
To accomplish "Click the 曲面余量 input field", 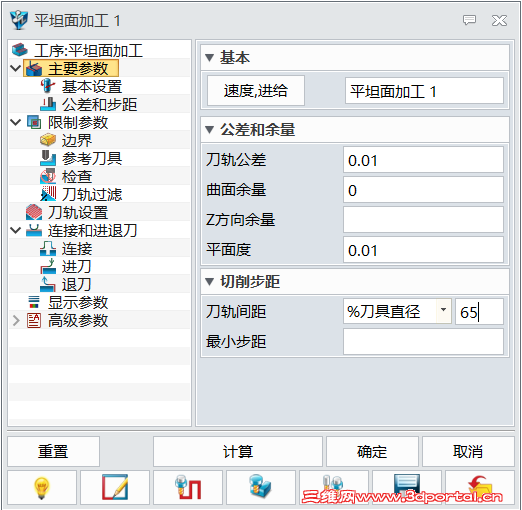I will [423, 190].
